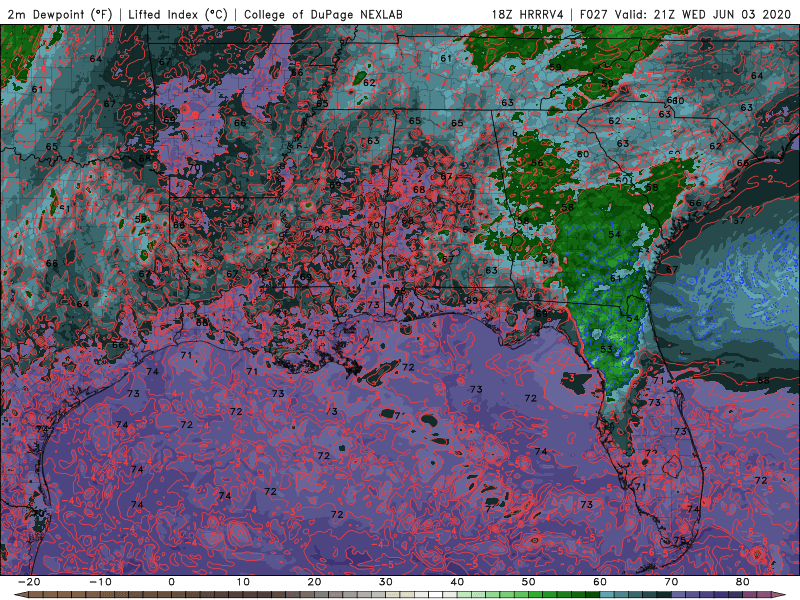Screen dimensions: 800x600
Task: Click the "21Z WED JUN 03 2020" valid time
Action: coord(722,14)
